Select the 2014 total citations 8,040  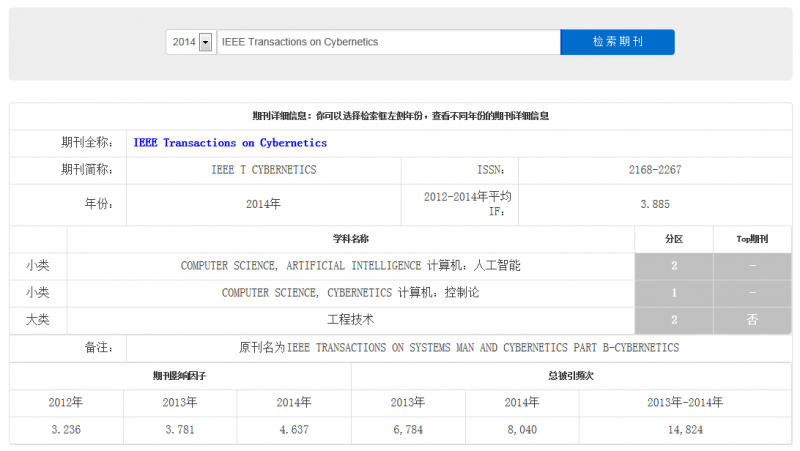pos(522,430)
